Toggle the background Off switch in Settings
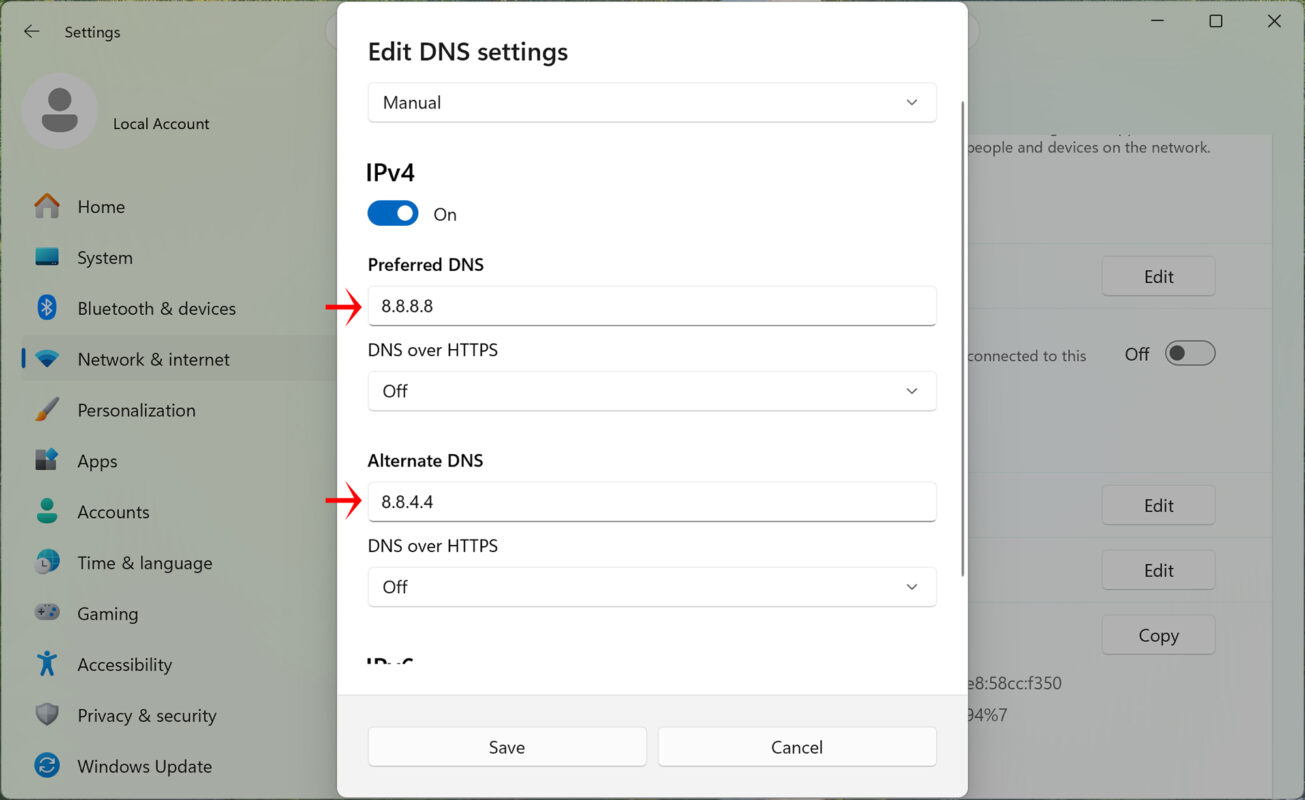The height and width of the screenshot is (800, 1305). pos(1190,354)
